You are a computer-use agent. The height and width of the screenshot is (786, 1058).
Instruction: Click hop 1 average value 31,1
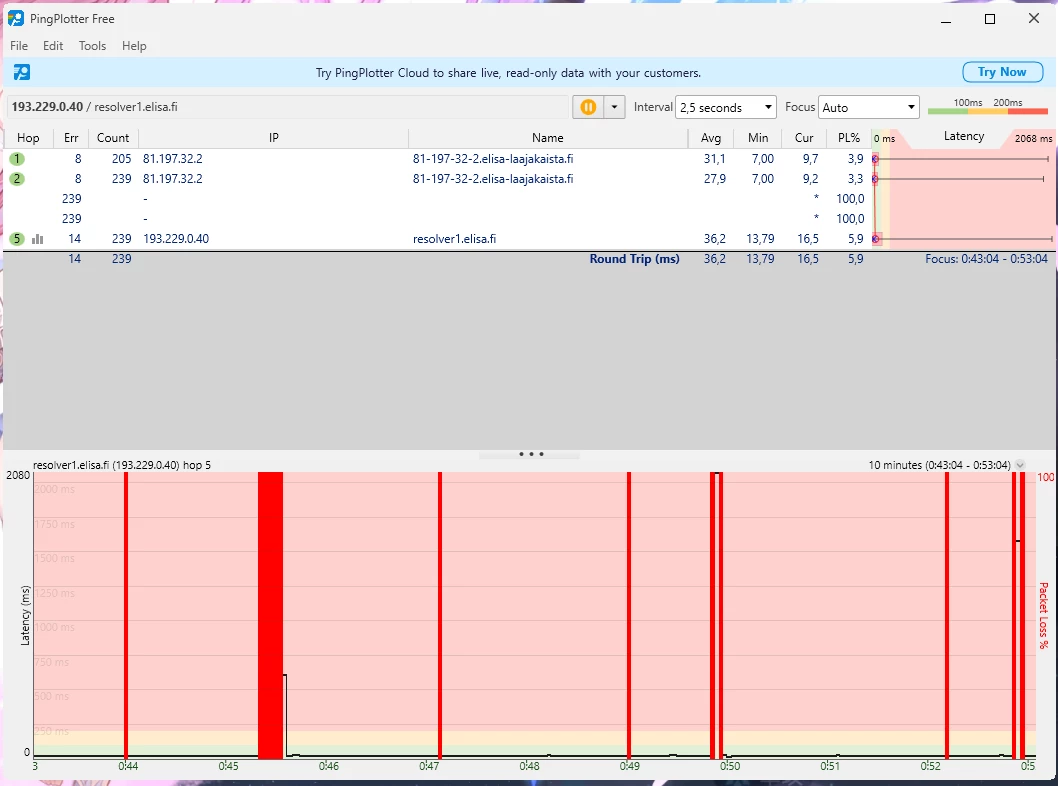coord(715,159)
